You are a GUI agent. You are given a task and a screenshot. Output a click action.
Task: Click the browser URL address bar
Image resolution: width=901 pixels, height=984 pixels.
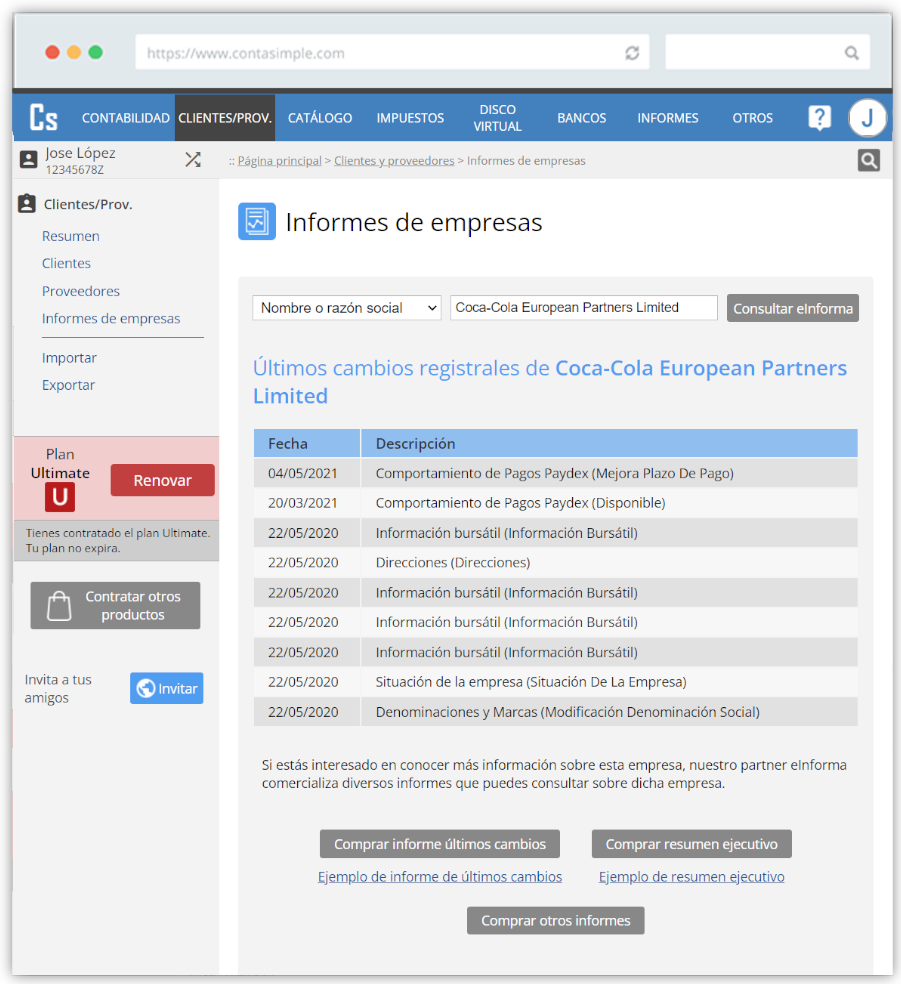392,53
